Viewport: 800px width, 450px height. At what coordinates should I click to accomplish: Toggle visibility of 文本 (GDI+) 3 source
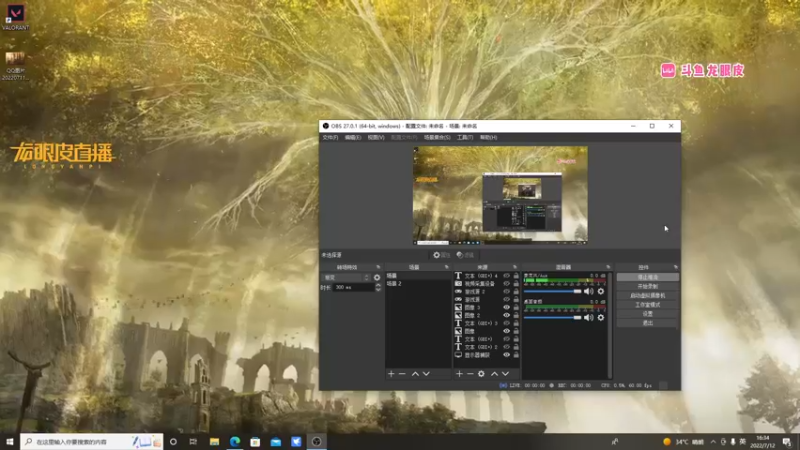507,323
